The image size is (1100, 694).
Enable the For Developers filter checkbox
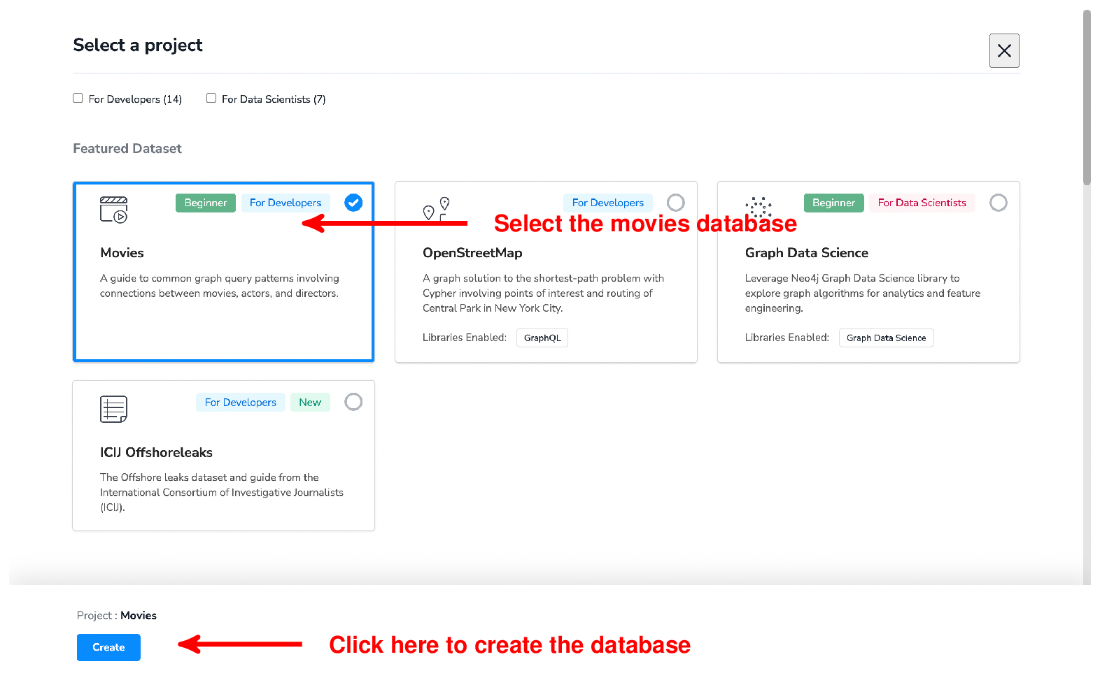point(78,98)
